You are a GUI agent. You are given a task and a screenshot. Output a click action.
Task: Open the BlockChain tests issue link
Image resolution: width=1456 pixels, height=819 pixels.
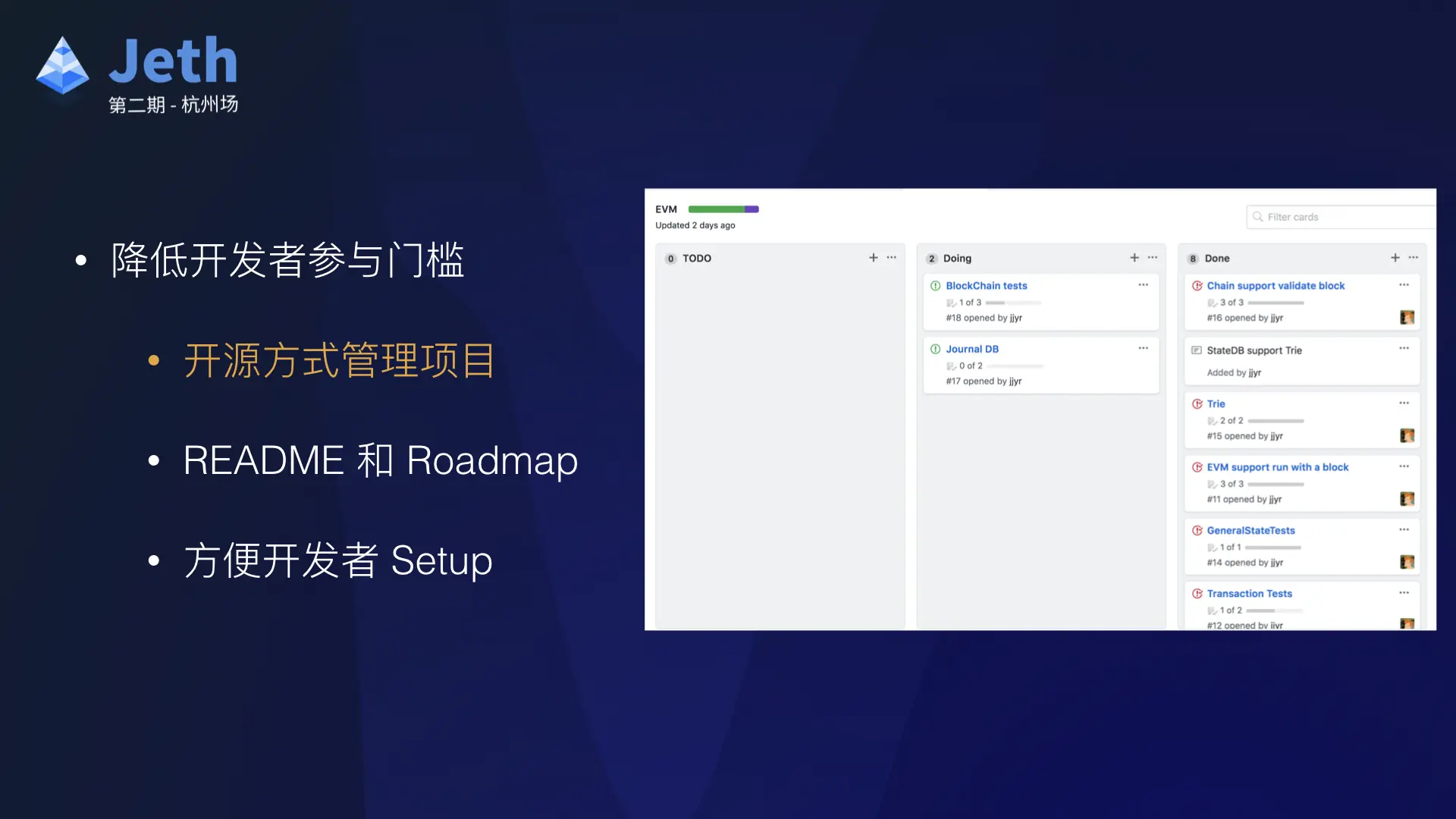pyautogui.click(x=986, y=286)
